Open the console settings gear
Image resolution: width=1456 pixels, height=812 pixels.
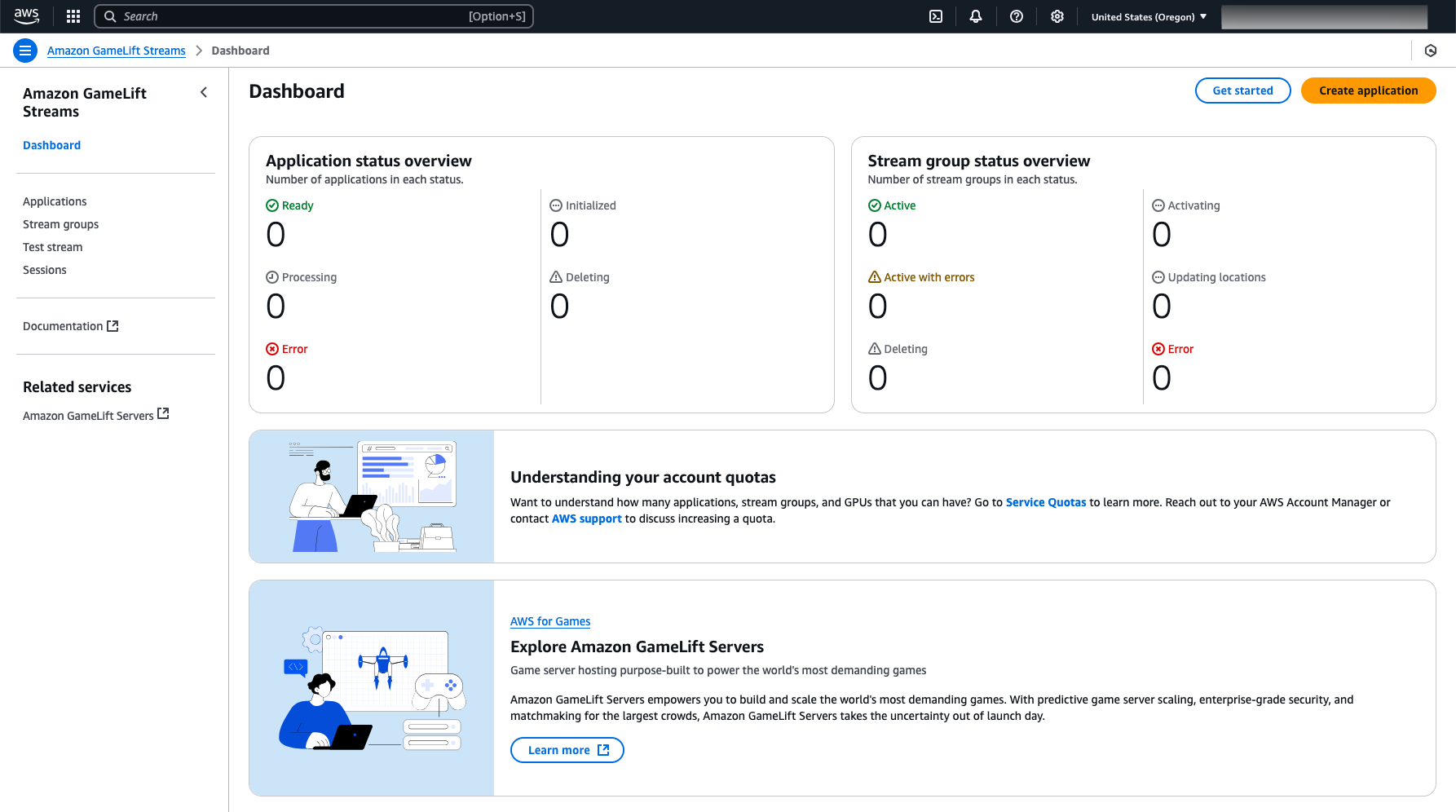coord(1057,16)
